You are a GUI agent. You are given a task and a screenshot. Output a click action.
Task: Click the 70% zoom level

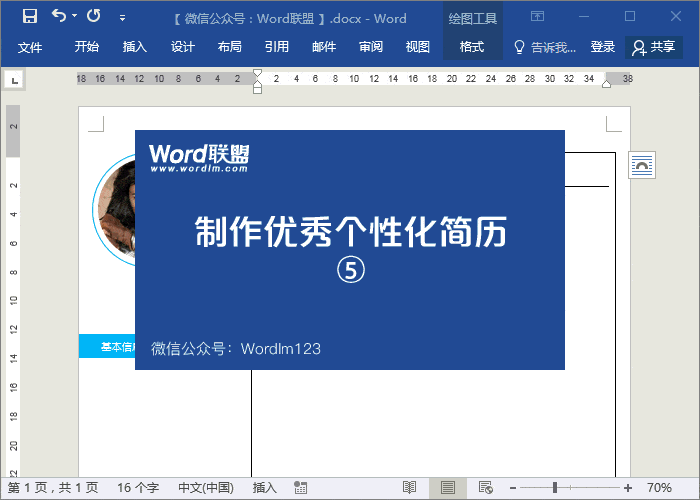(x=659, y=488)
